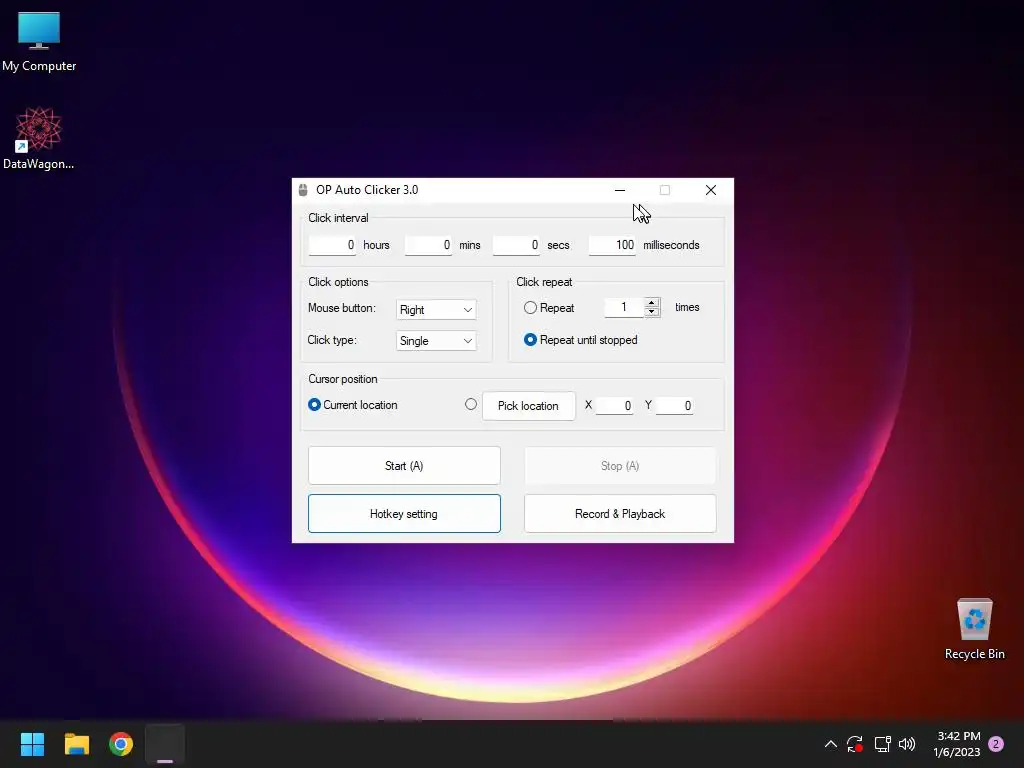The width and height of the screenshot is (1024, 768).
Task: Open the Windows Start menu
Action: click(x=32, y=744)
